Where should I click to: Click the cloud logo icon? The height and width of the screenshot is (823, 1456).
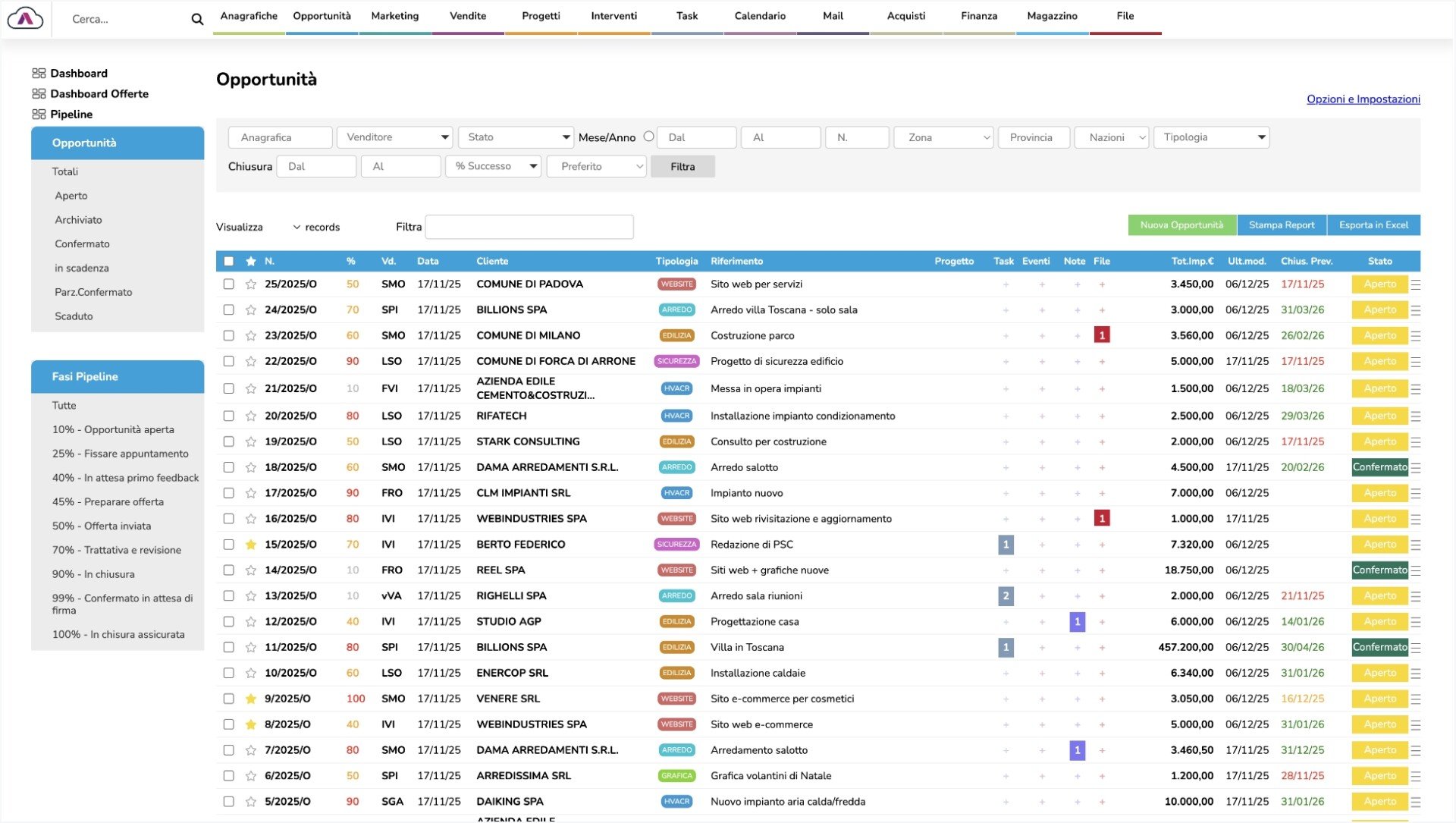pos(26,18)
